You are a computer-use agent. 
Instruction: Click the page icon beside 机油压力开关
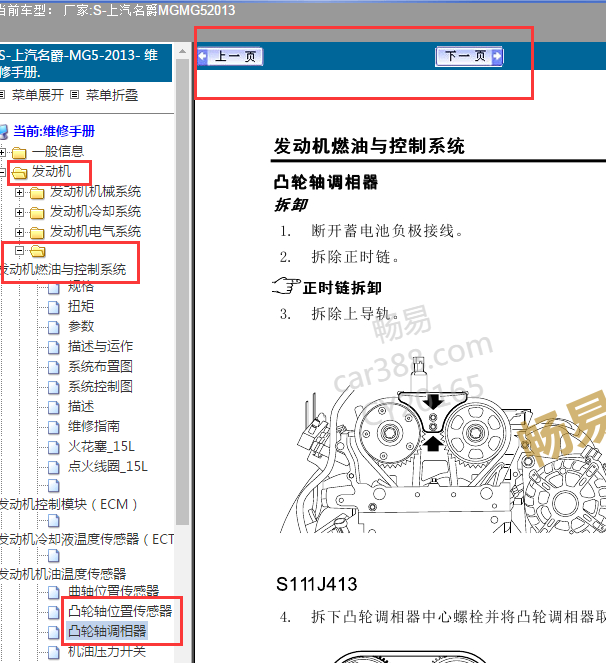[54, 652]
